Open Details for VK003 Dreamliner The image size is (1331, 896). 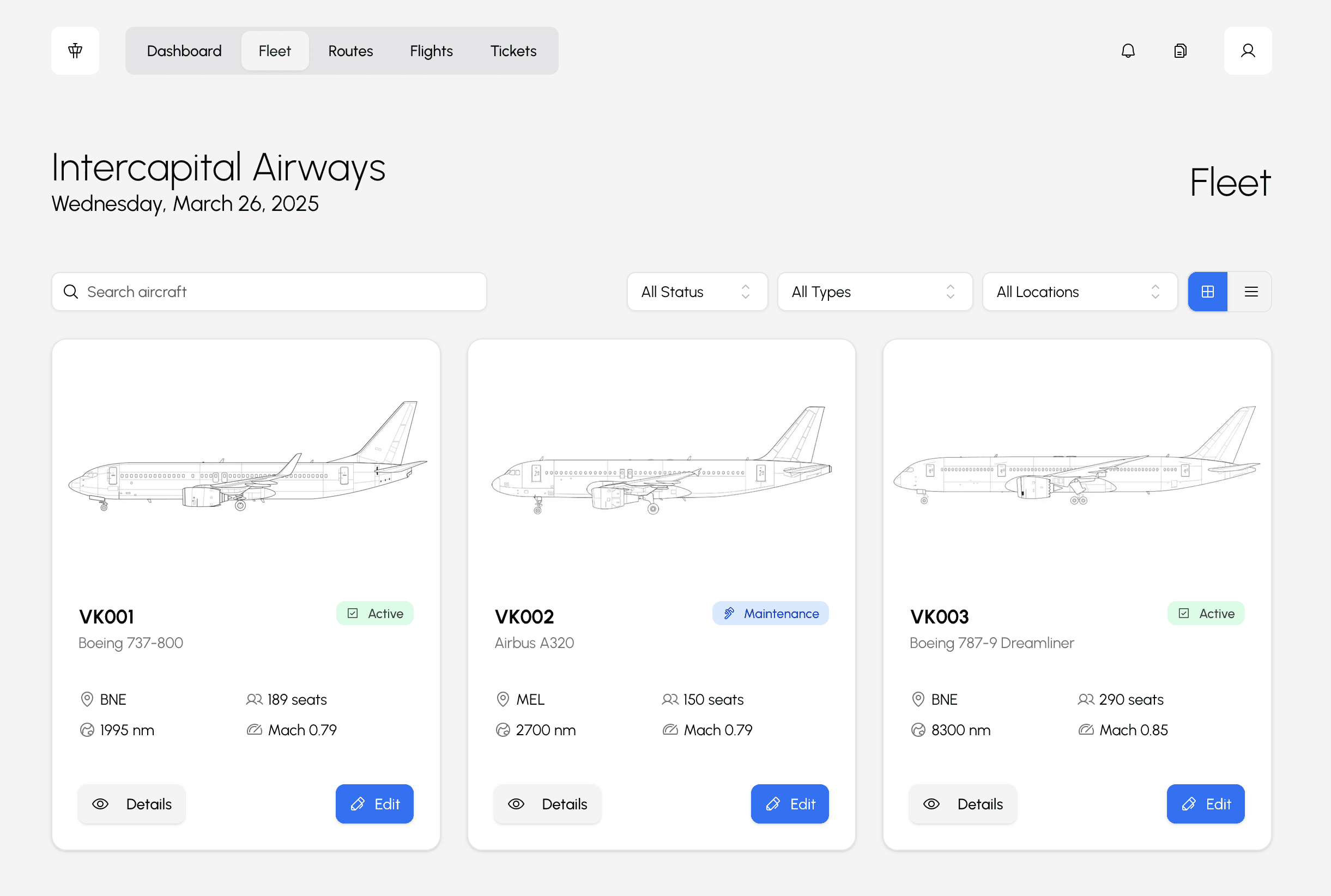point(963,804)
